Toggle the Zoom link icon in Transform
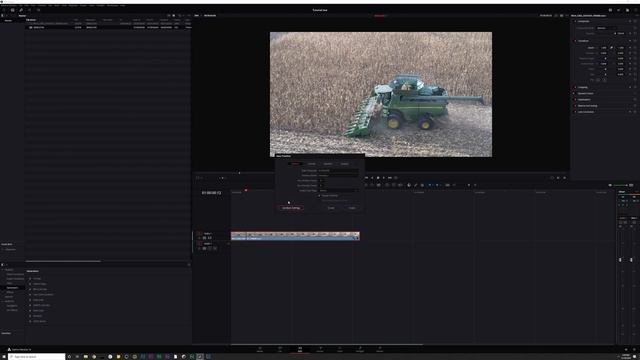 [611, 48]
